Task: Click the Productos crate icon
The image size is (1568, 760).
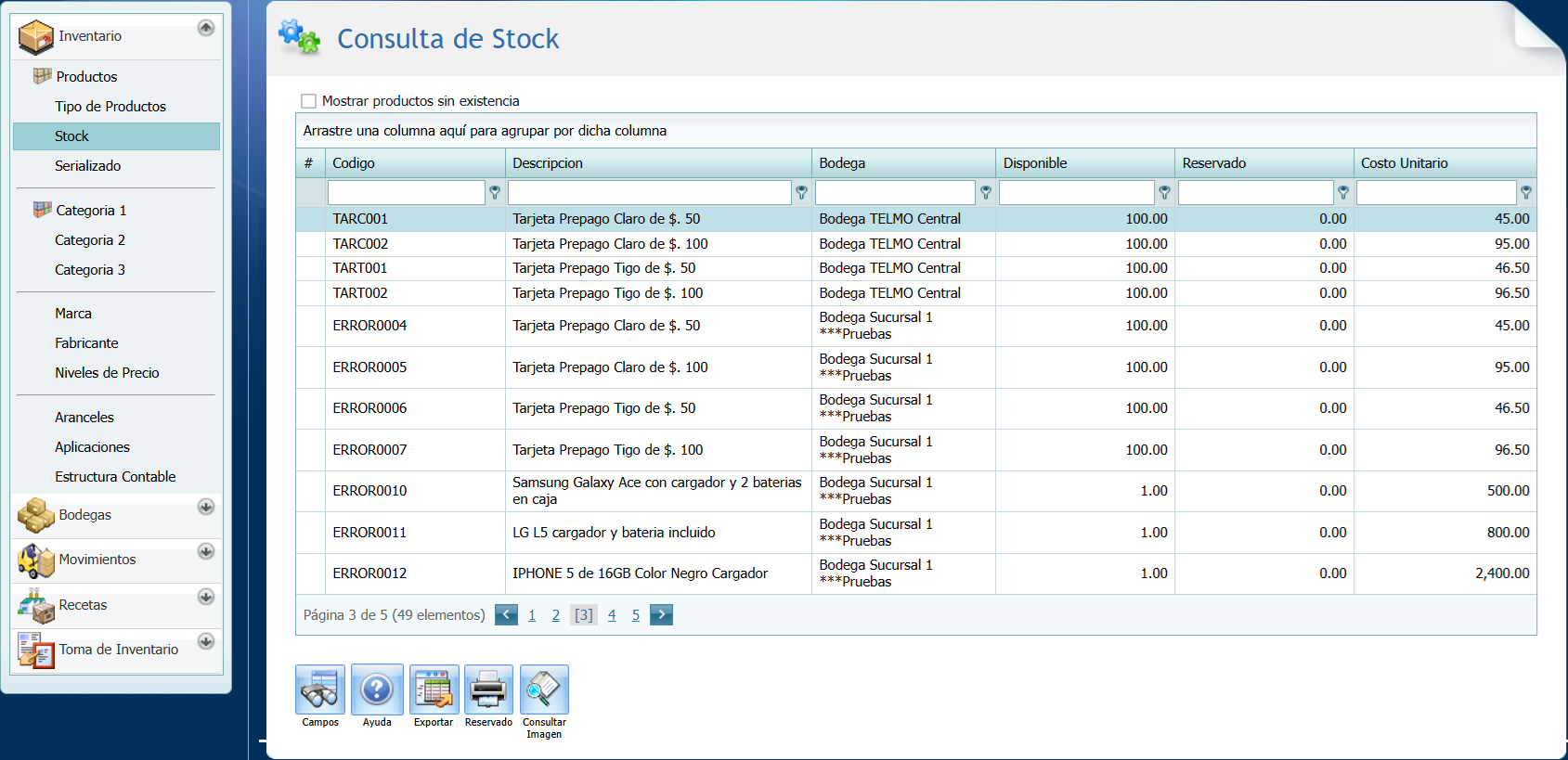Action: click(42, 76)
